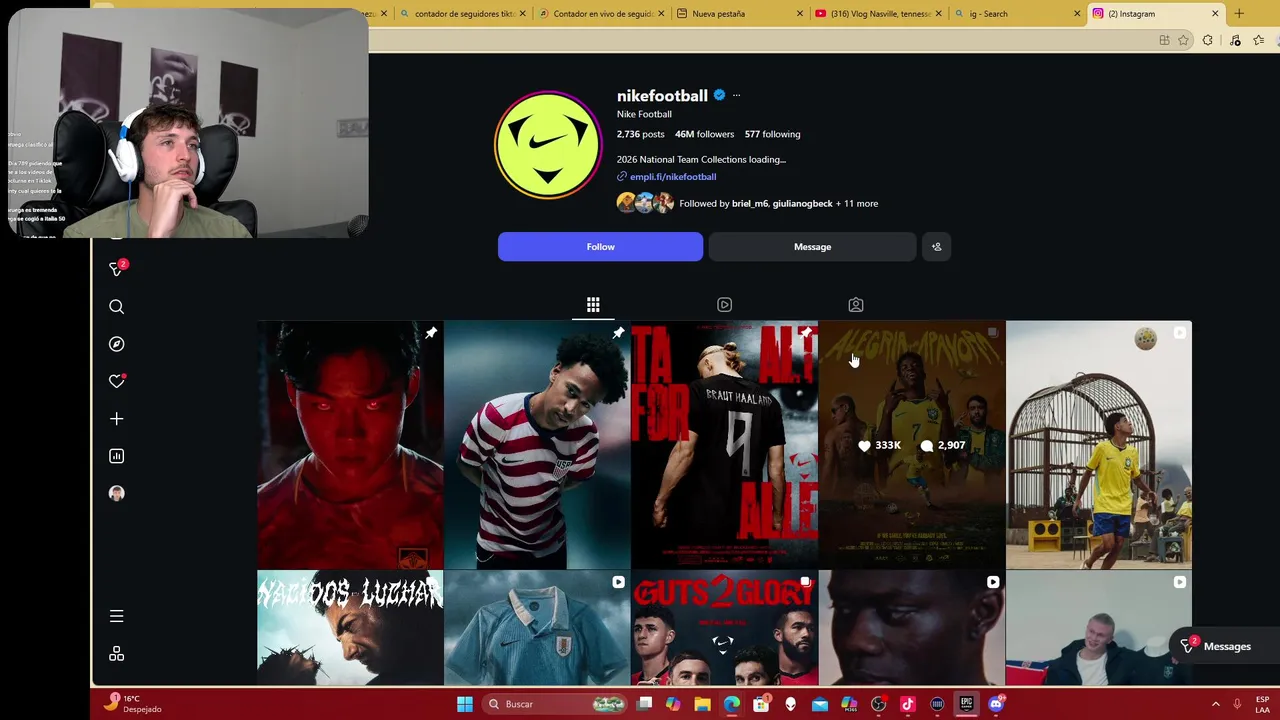Click the Create new post plus icon
1280x720 pixels.
point(116,419)
